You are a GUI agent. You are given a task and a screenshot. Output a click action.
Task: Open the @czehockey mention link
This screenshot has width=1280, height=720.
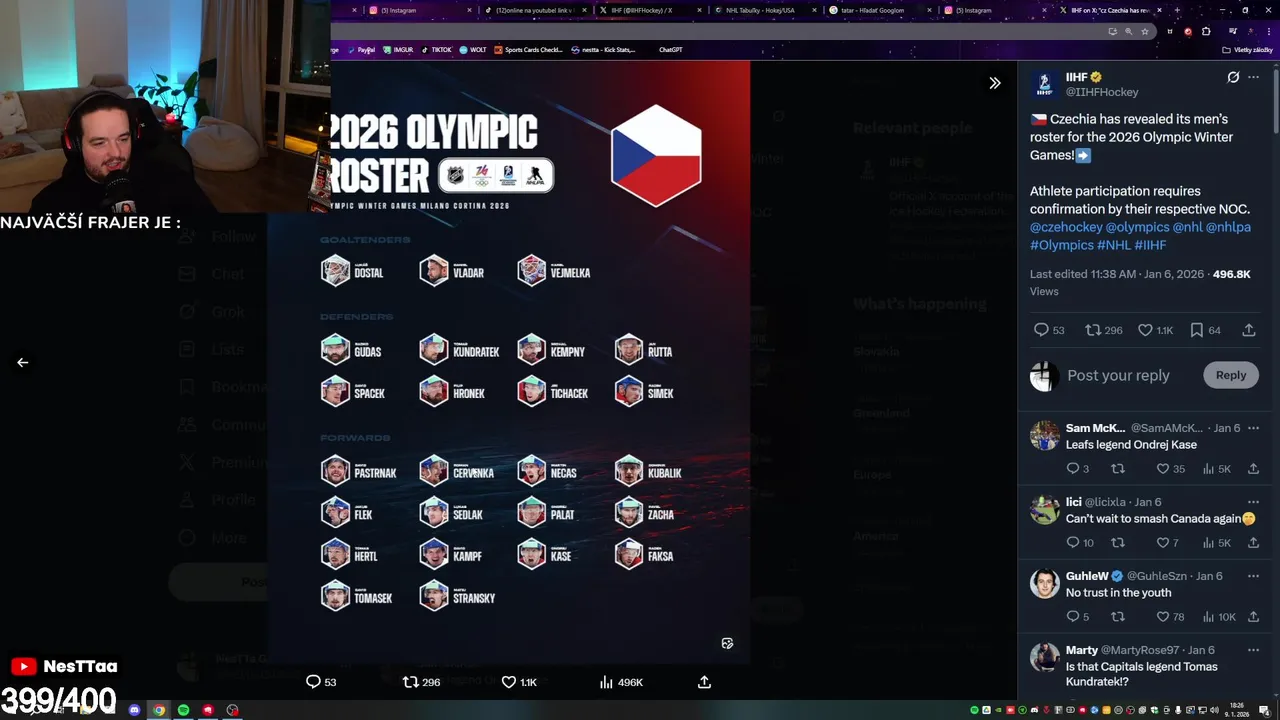coord(1066,227)
